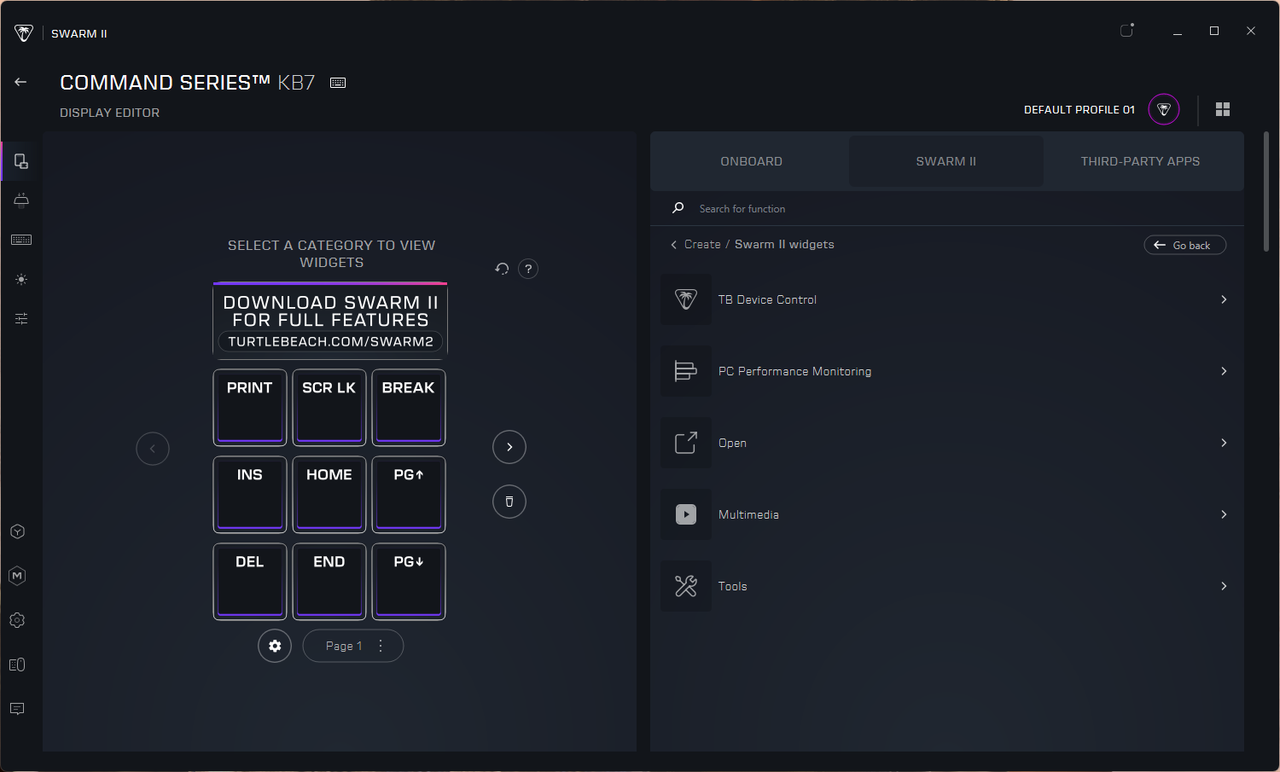Select the INS display key
Viewport: 1280px width, 772px height.
tap(250, 495)
